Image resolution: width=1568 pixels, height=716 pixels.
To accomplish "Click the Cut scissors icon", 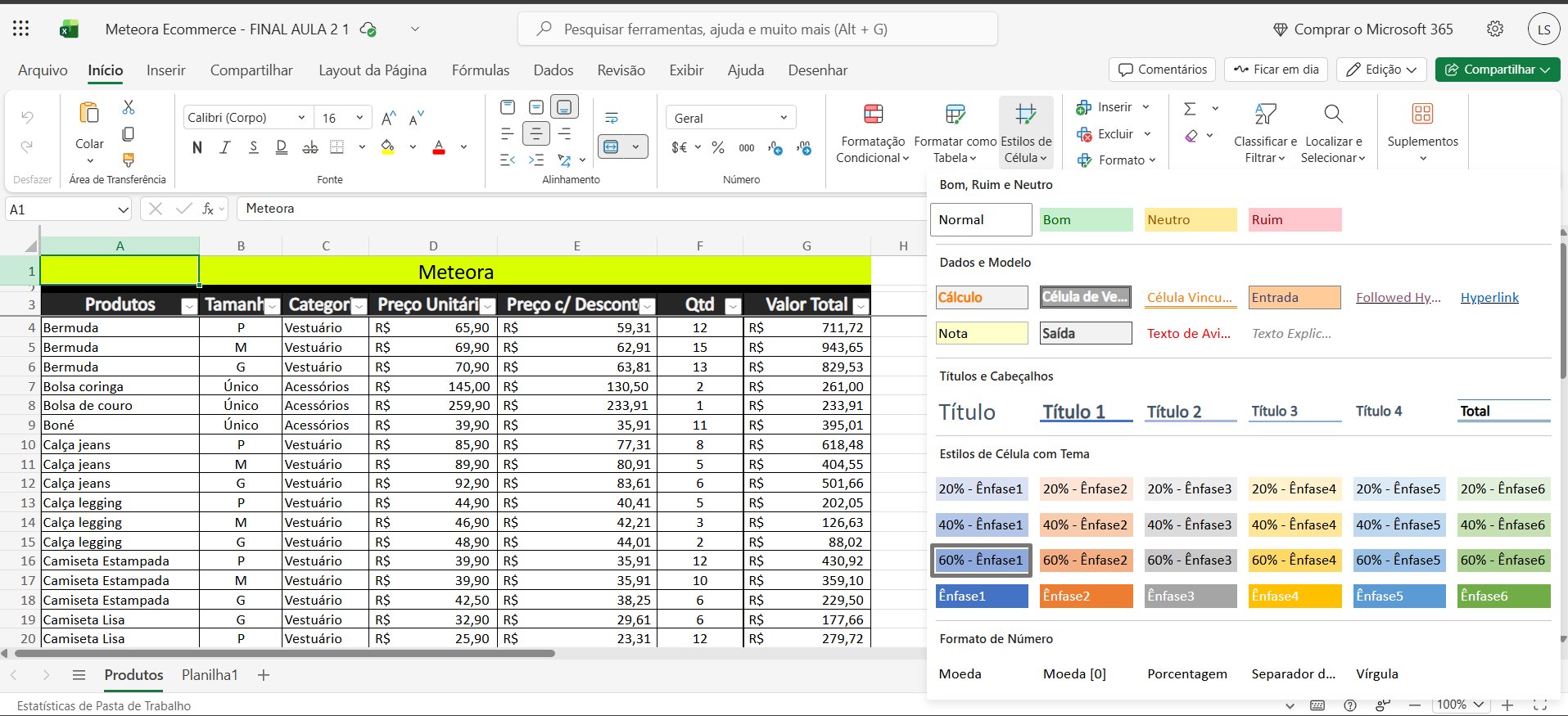I will (129, 107).
